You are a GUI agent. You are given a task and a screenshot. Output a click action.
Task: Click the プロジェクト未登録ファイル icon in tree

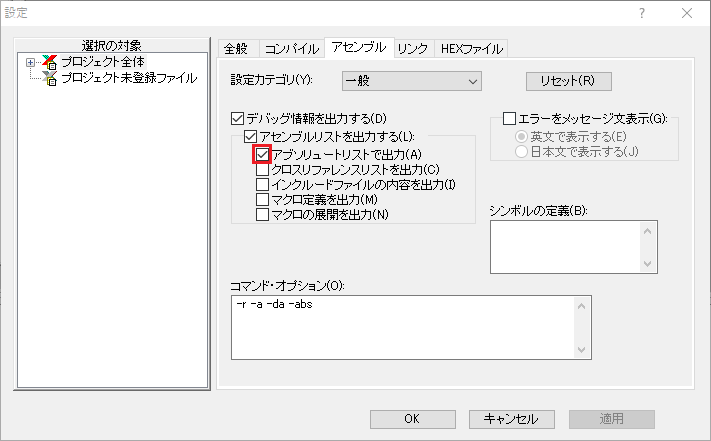pyautogui.click(x=50, y=78)
